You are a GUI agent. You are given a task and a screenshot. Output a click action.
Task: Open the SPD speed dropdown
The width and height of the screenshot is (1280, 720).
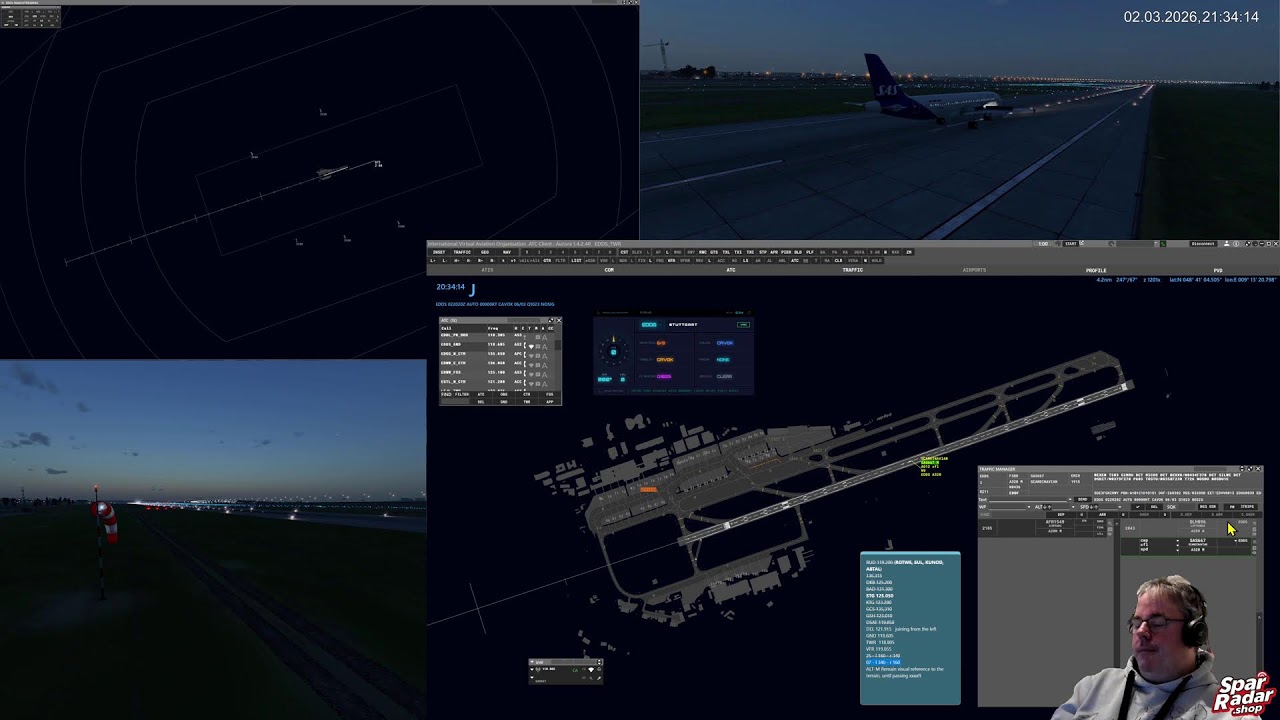coord(1120,507)
